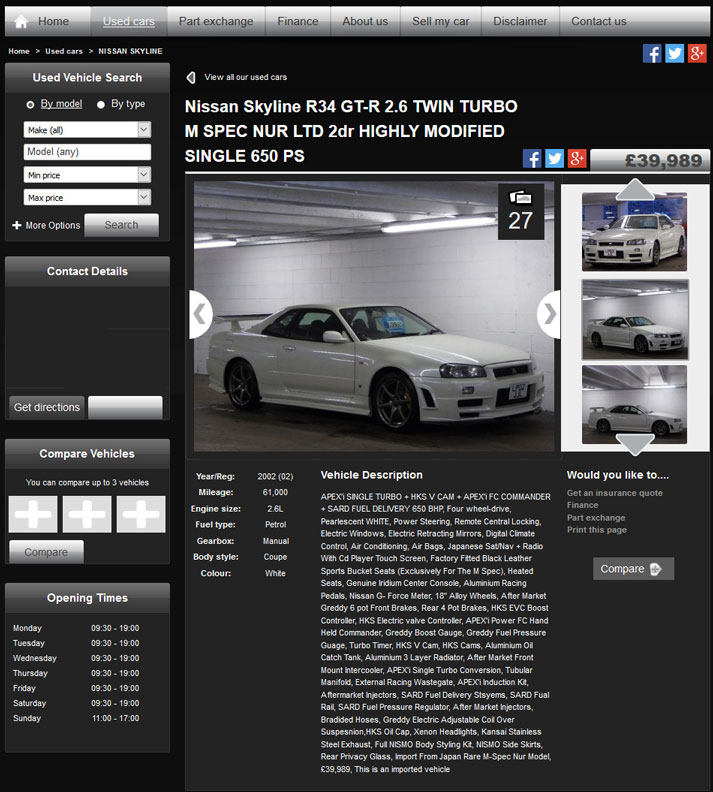Click the NISSAN SKYLINE breadcrumb text
This screenshot has height=792, width=713.
click(130, 51)
